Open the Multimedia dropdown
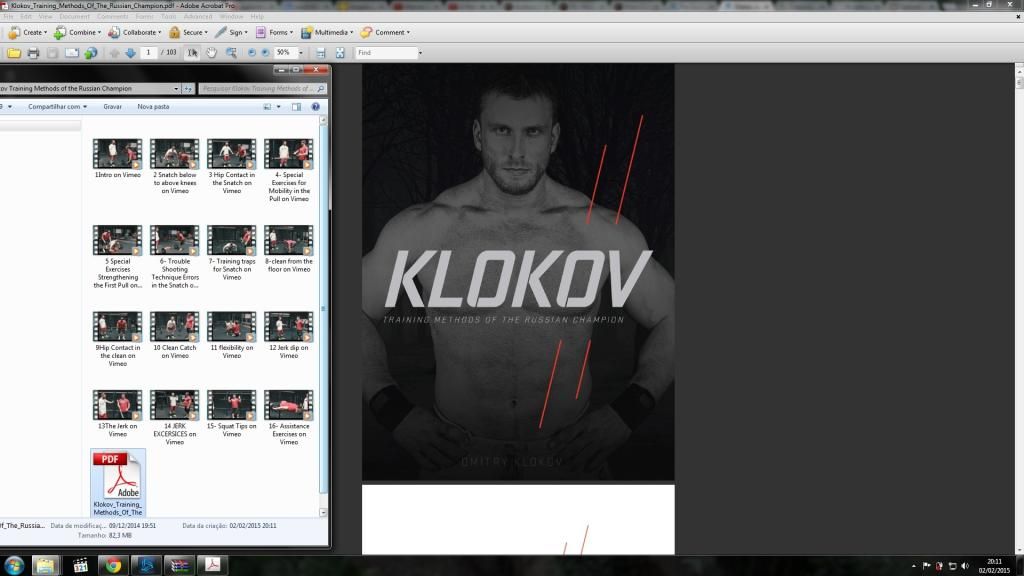1024x576 pixels. tap(327, 32)
